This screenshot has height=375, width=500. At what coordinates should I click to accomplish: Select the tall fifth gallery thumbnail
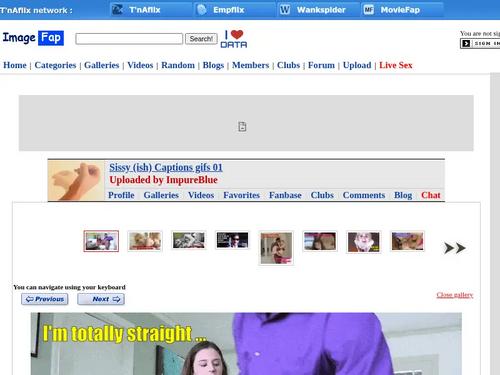tap(276, 248)
